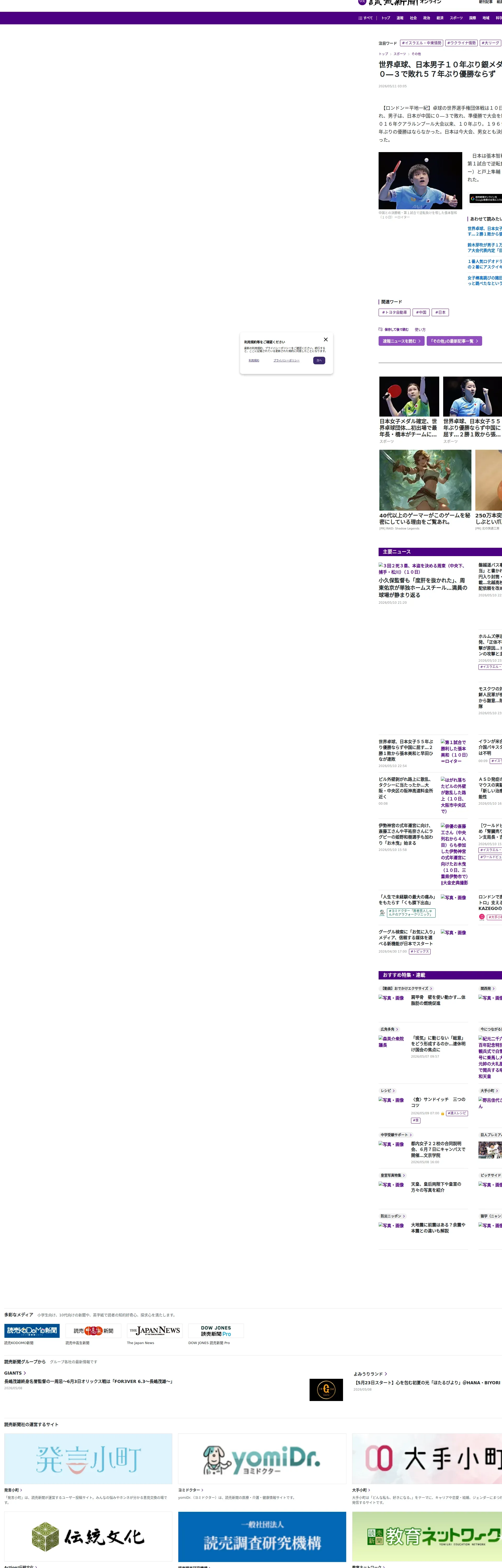Open the yomiDr. ヨミドクター site banner
502x1568 pixels.
[262, 1459]
